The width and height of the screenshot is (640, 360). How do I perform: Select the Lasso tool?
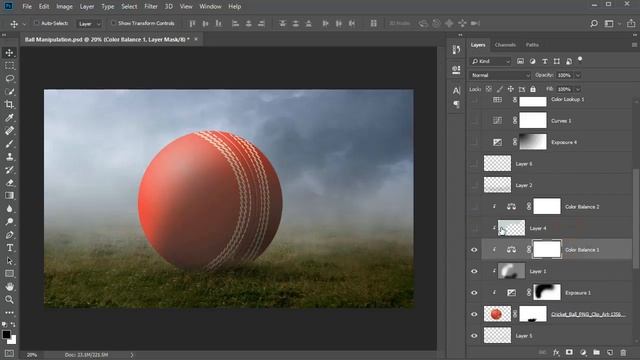pyautogui.click(x=9, y=78)
